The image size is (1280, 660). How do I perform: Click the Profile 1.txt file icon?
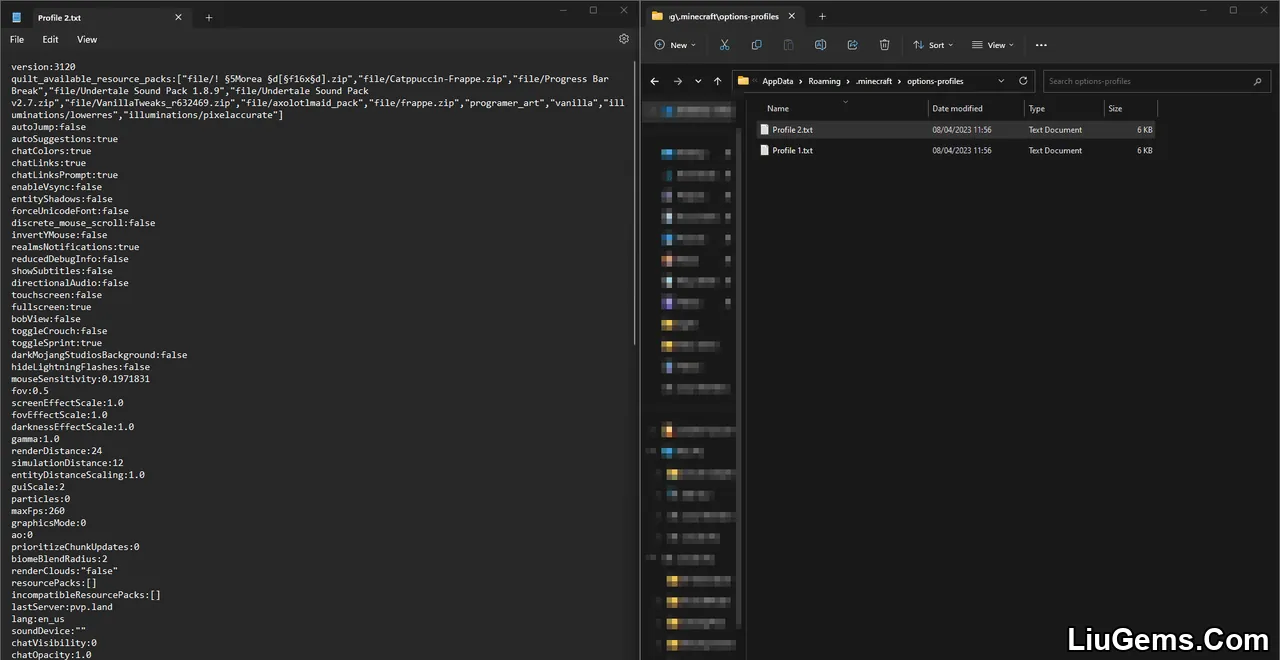764,150
